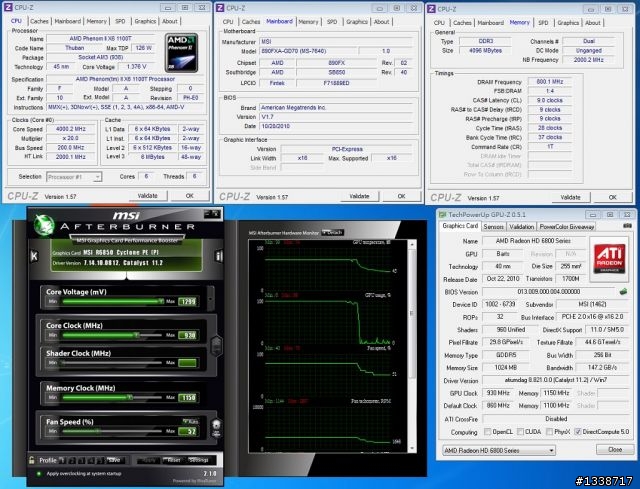Toggle the Afterburner profile lock icon
The image size is (640, 489).
[x=32, y=460]
